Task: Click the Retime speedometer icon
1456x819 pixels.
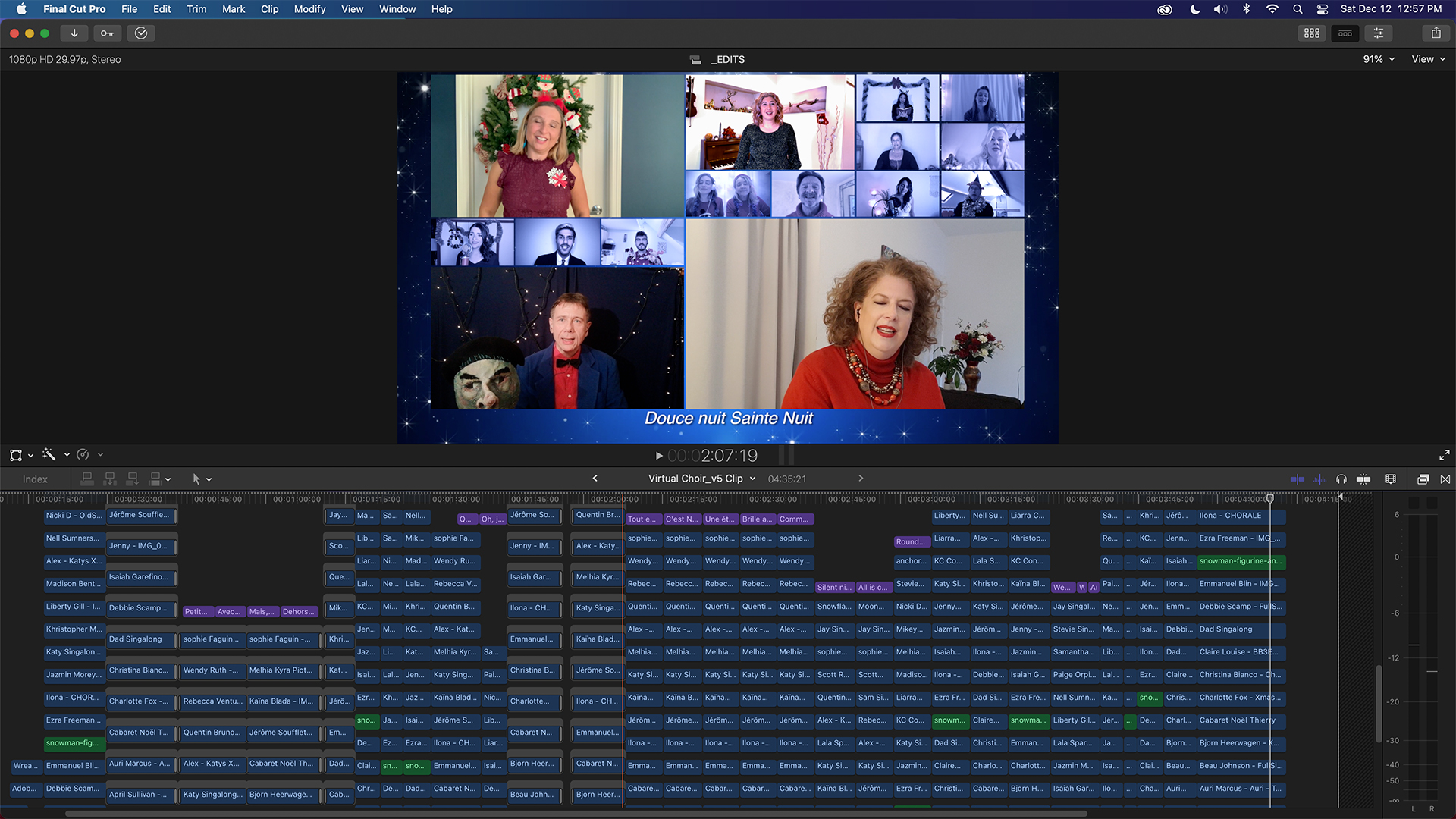Action: coord(83,455)
